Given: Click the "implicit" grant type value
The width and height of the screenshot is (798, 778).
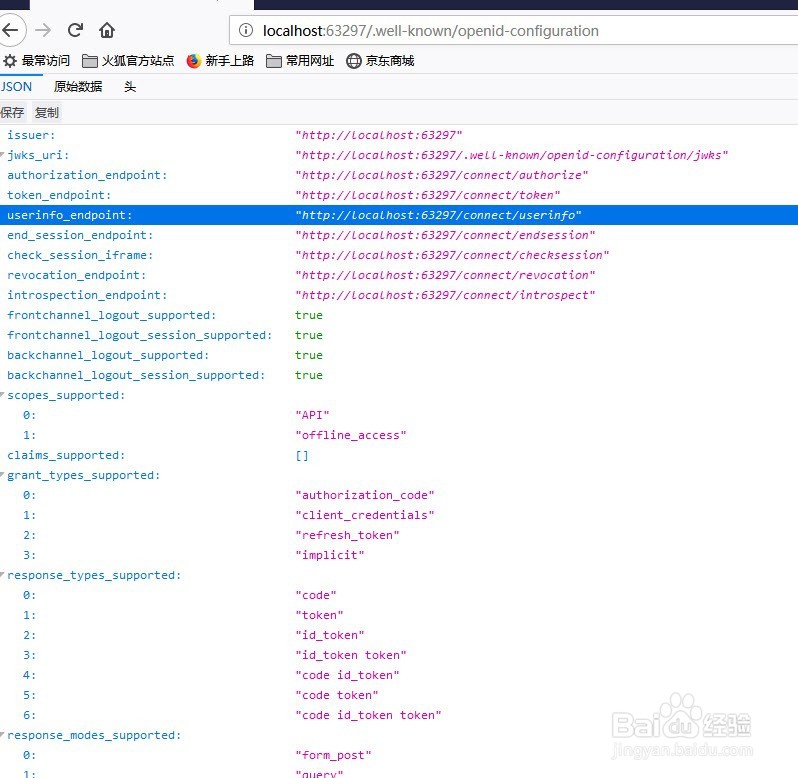Looking at the screenshot, I should pyautogui.click(x=330, y=555).
